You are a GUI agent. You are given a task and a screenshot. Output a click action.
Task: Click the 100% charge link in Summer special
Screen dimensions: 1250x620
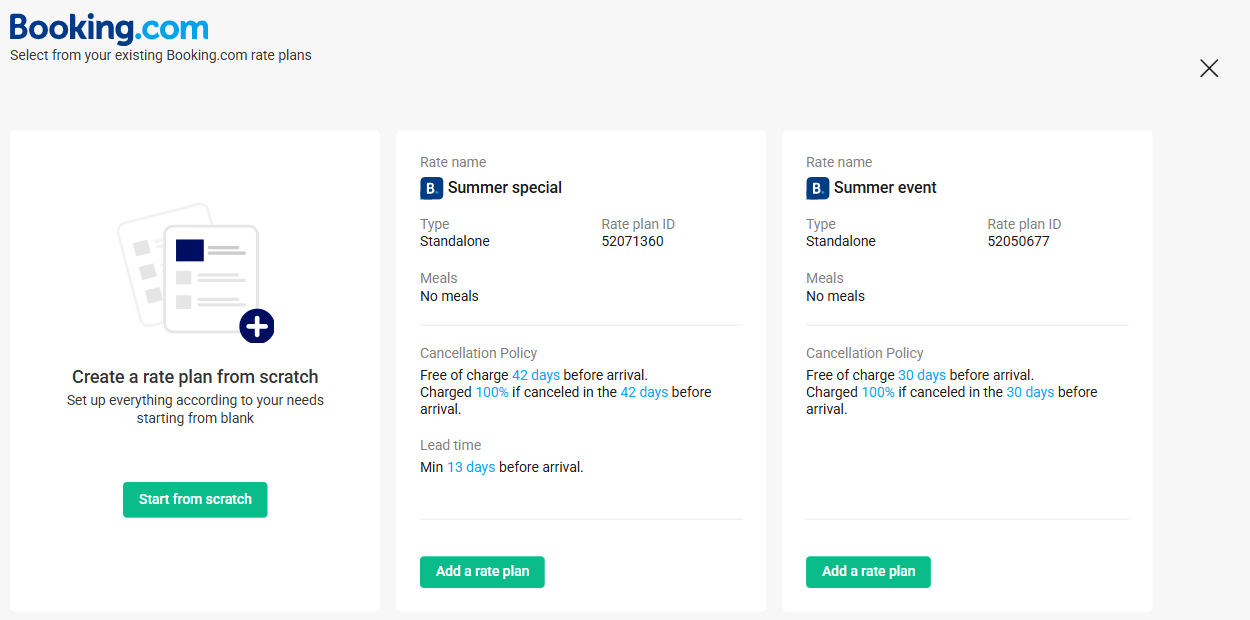click(x=492, y=392)
